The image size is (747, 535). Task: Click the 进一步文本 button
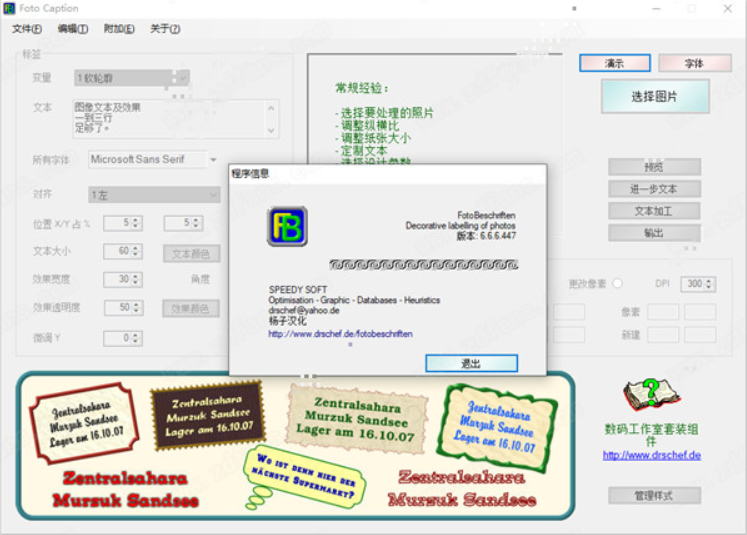(654, 189)
